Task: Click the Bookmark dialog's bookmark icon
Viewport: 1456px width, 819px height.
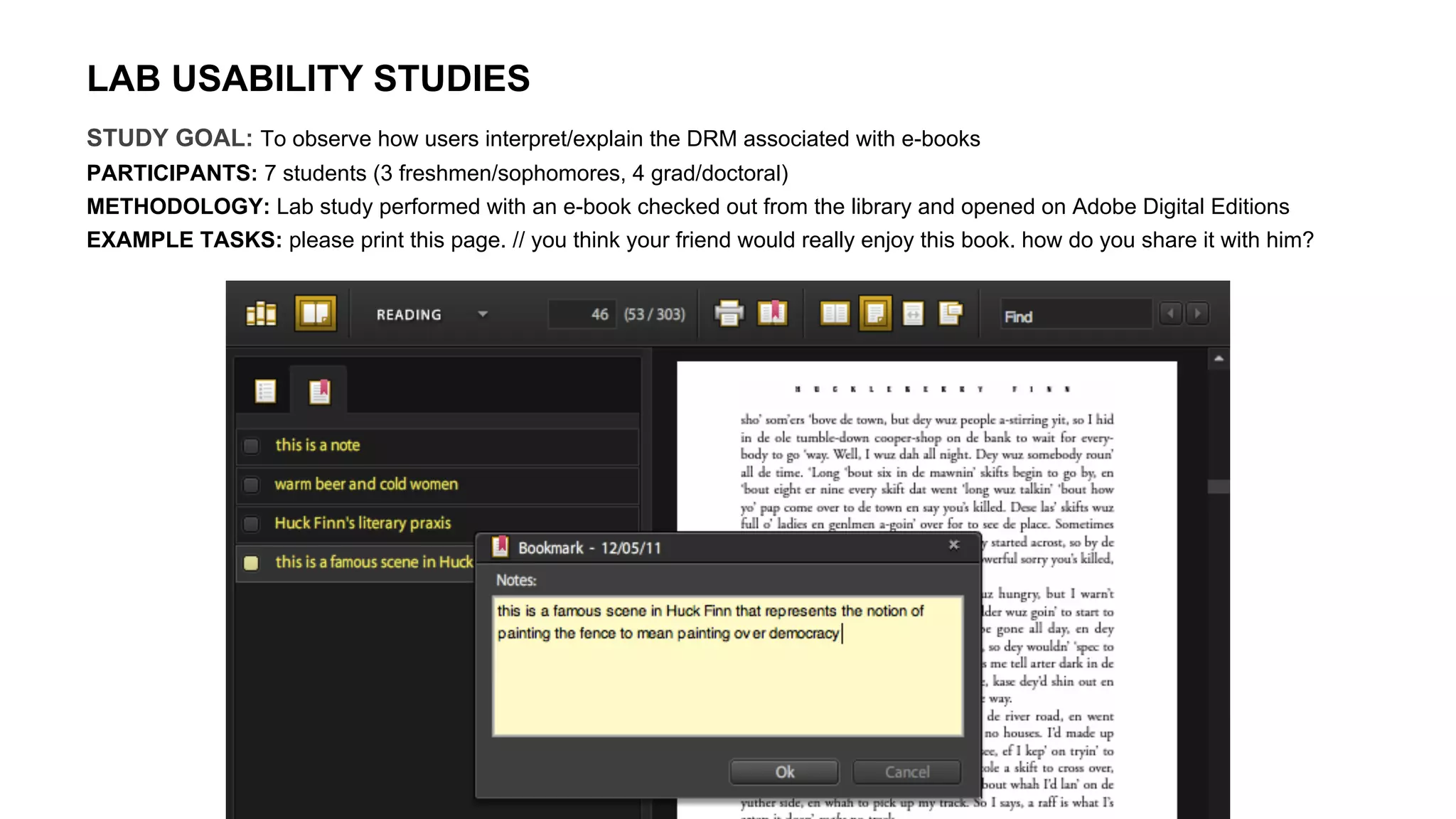Action: 500,546
